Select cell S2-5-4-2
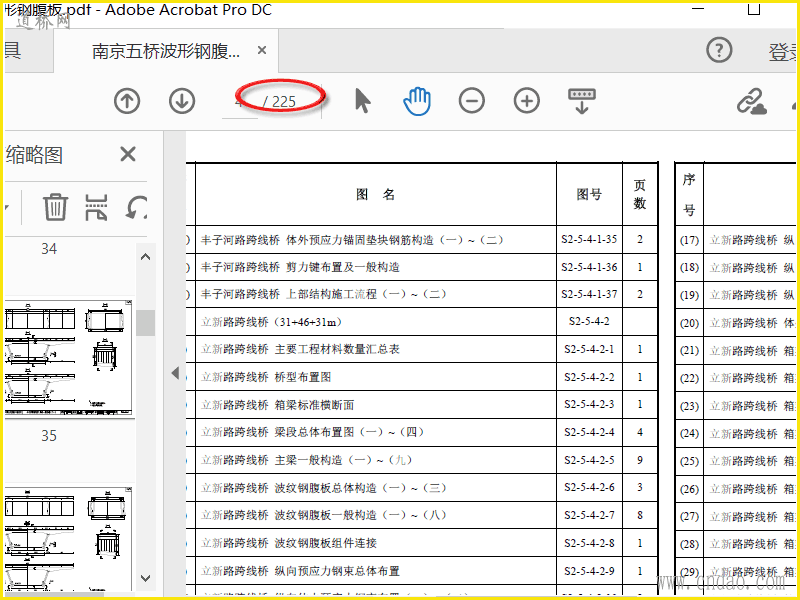Image resolution: width=800 pixels, height=600 pixels. [x=589, y=322]
